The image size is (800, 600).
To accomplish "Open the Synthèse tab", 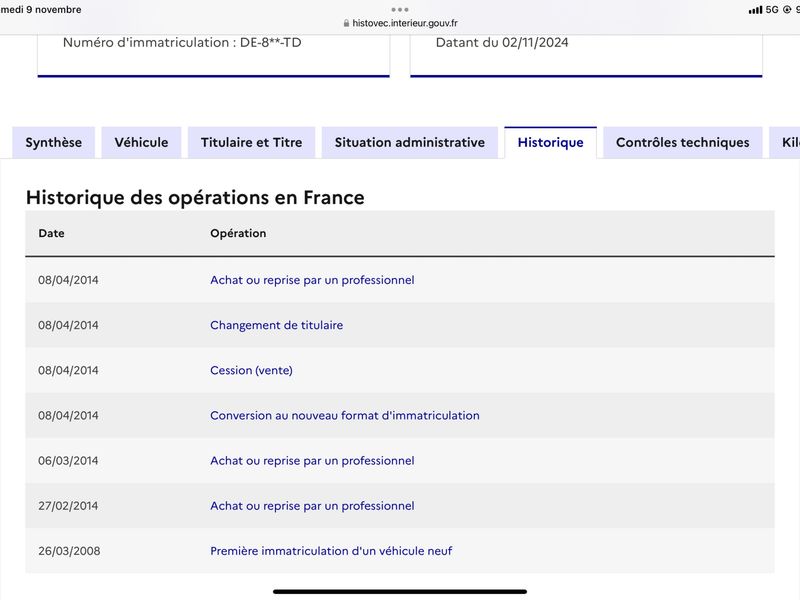I will point(54,142).
